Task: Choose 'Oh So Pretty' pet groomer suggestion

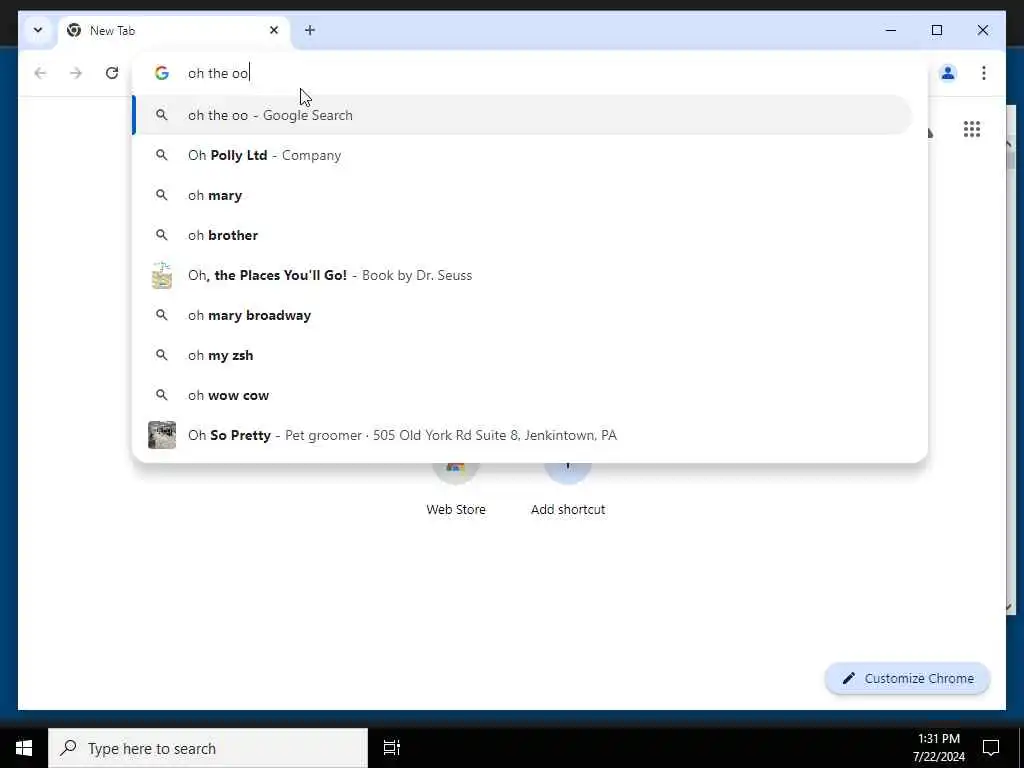Action: coord(522,435)
